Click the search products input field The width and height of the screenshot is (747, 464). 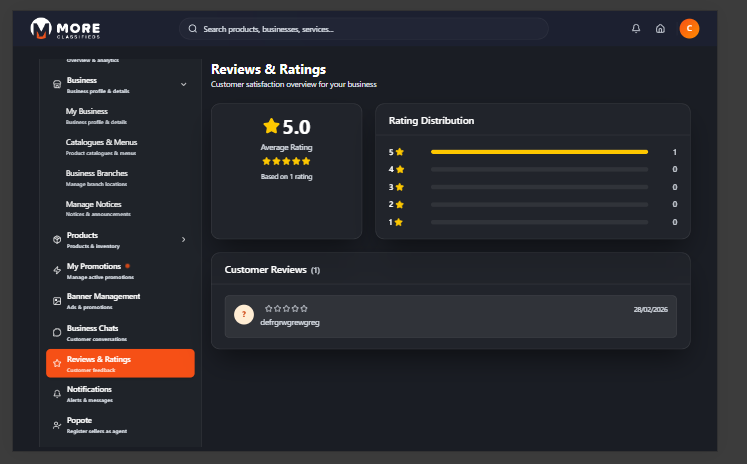365,29
